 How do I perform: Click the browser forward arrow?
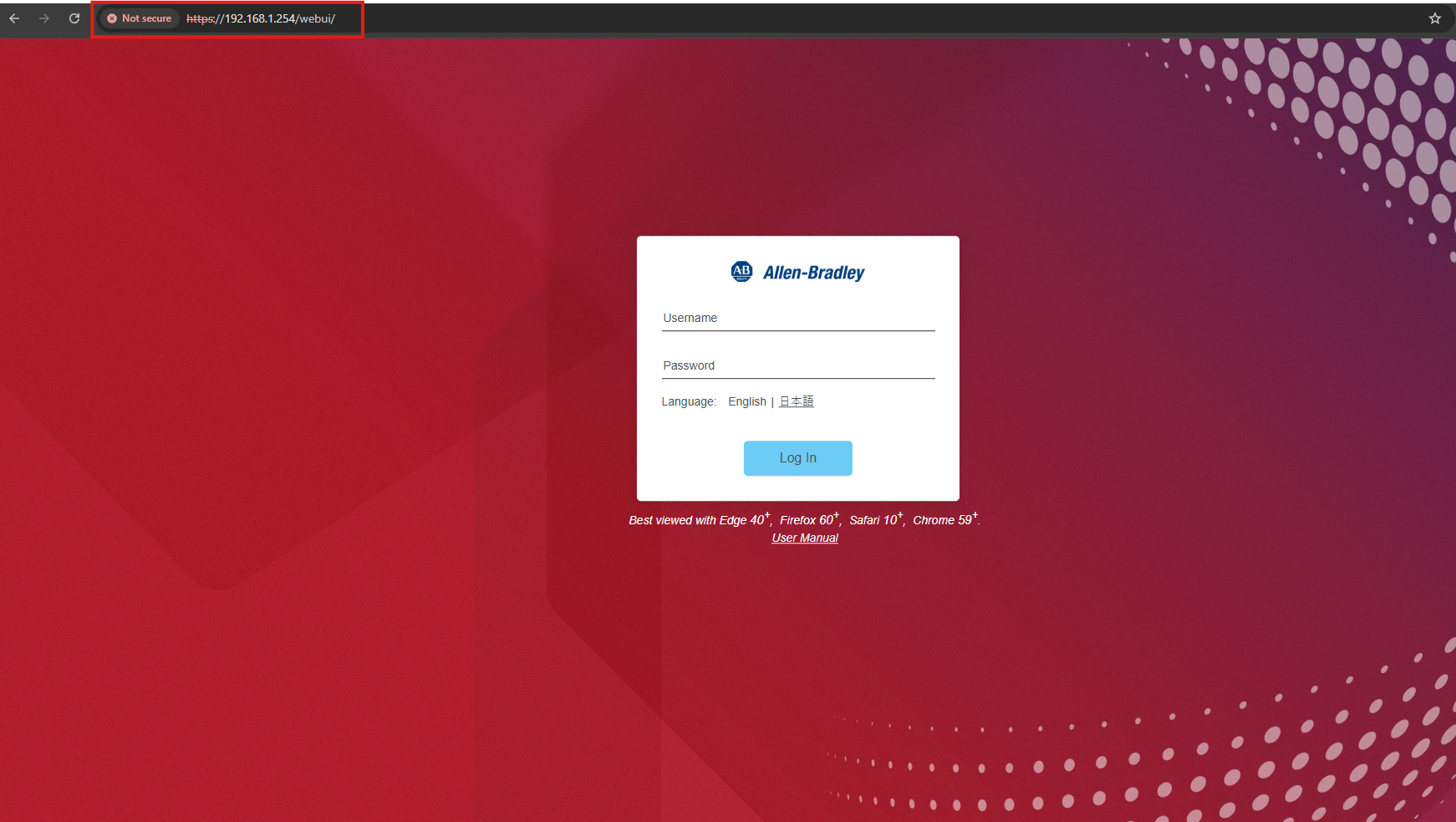(x=44, y=18)
